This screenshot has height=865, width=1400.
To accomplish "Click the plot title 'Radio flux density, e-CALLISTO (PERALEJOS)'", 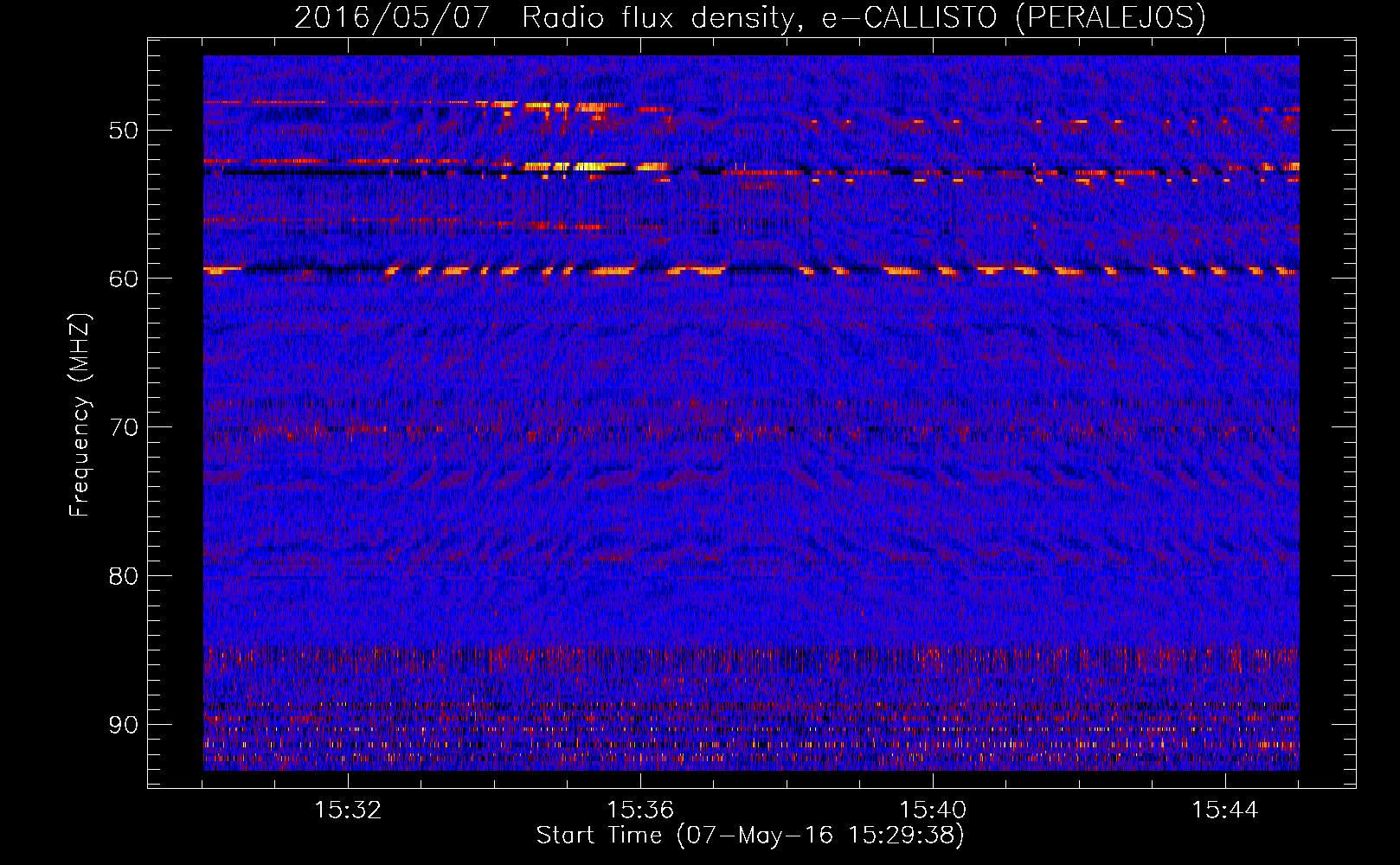I will pos(864,18).
